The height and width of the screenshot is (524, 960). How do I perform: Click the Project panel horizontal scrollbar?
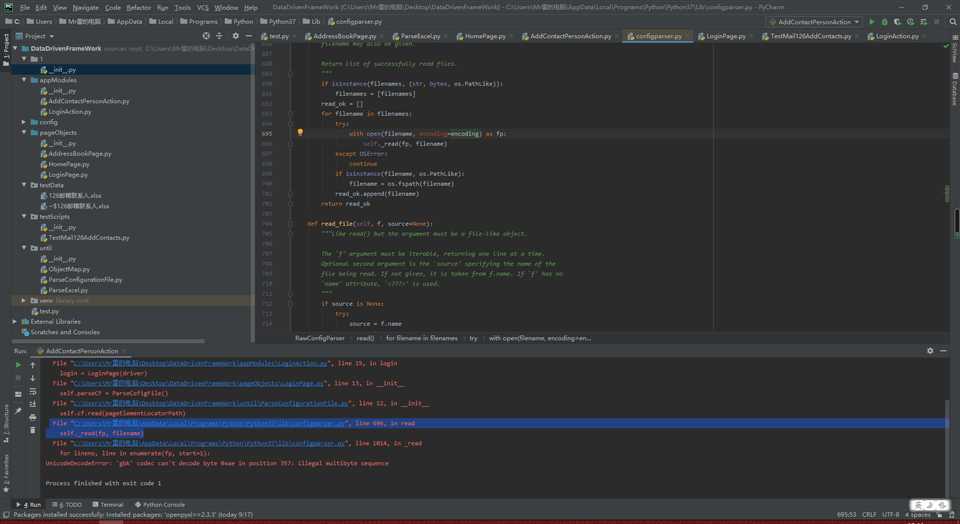click(x=108, y=341)
